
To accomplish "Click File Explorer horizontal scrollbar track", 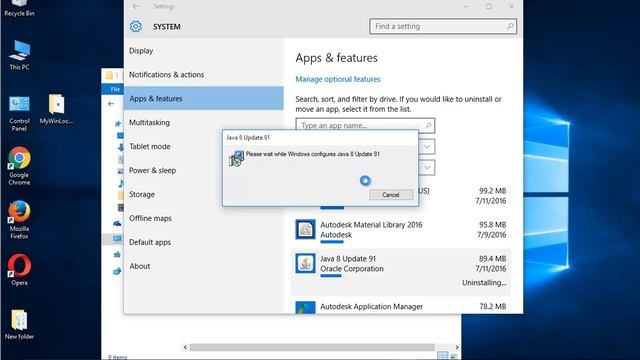I will point(312,347).
